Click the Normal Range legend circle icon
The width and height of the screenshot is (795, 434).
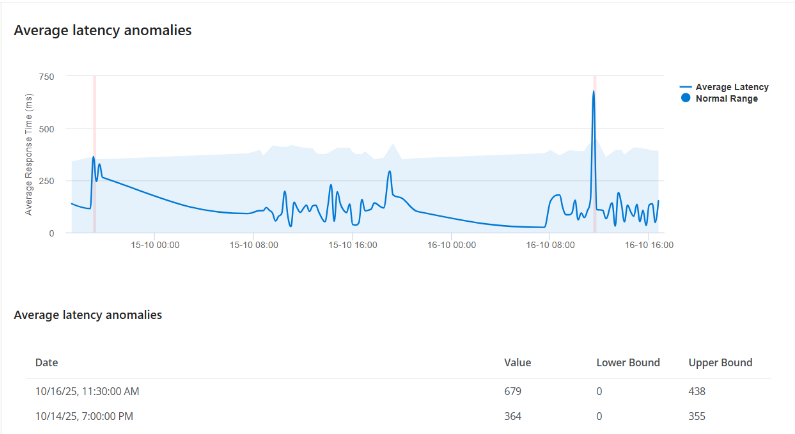[x=685, y=98]
